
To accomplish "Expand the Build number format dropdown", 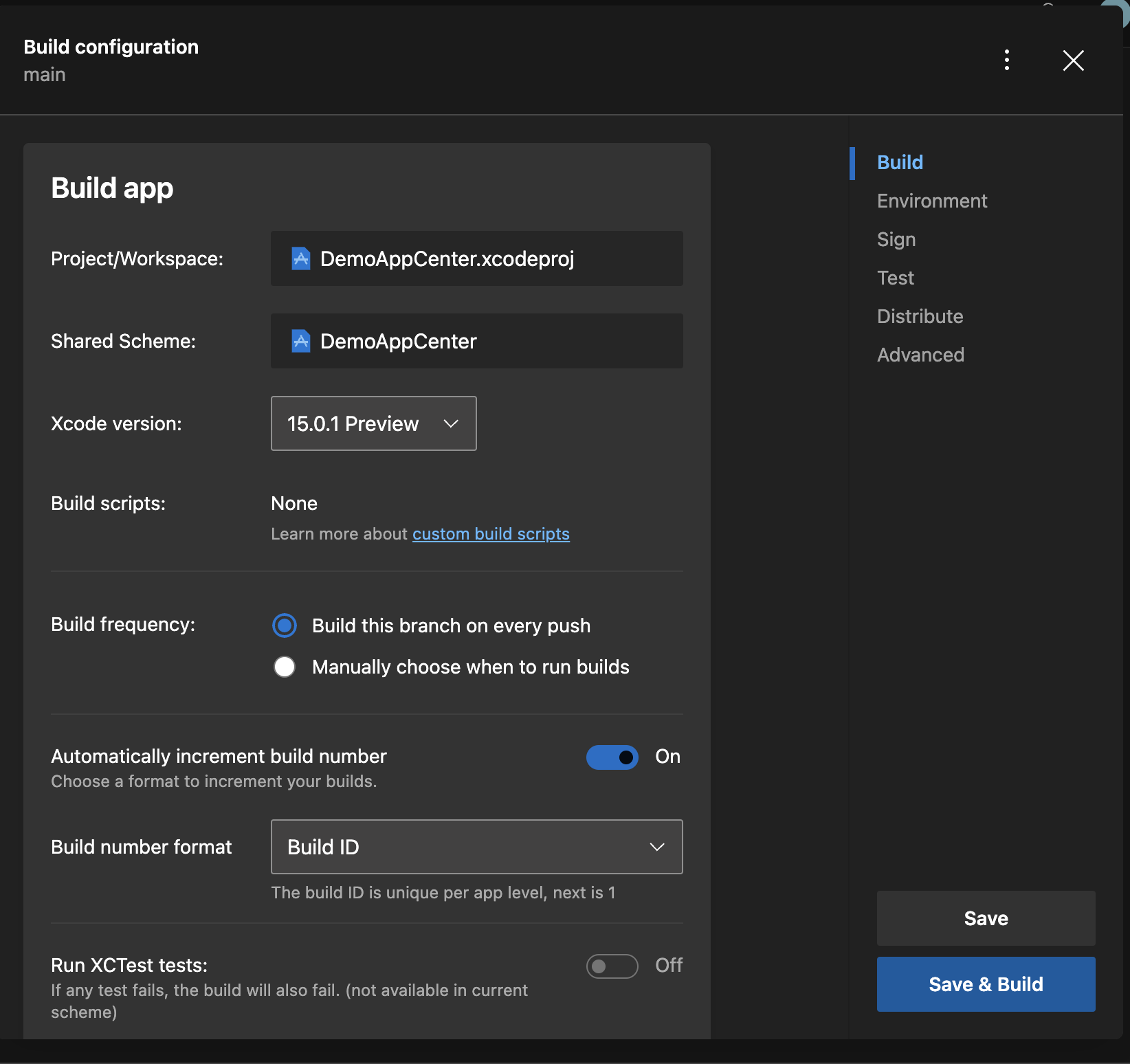I will point(477,847).
